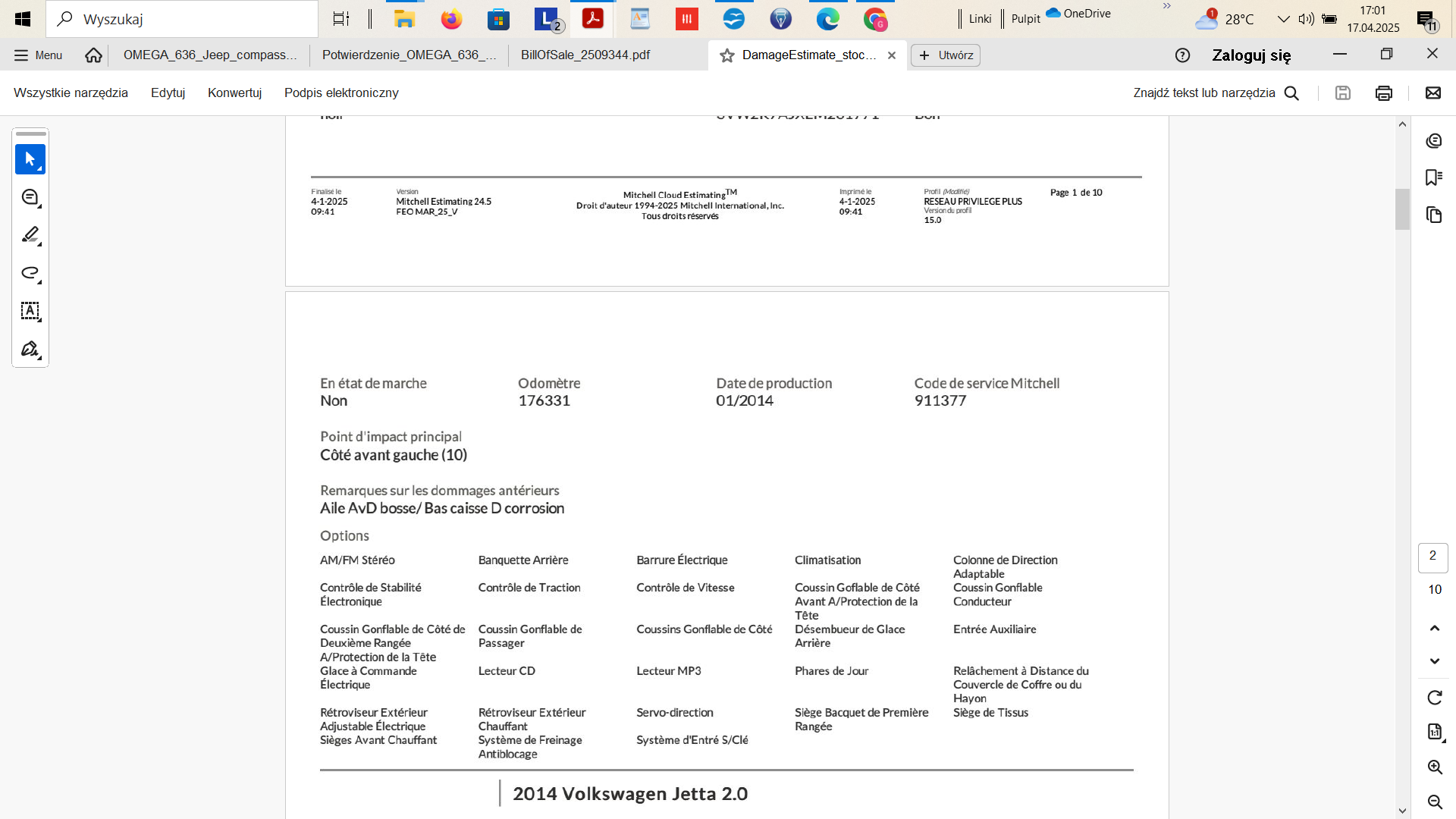
Task: Click the 2014 Volkswagen Jetta 2.0 heading
Action: [x=630, y=794]
